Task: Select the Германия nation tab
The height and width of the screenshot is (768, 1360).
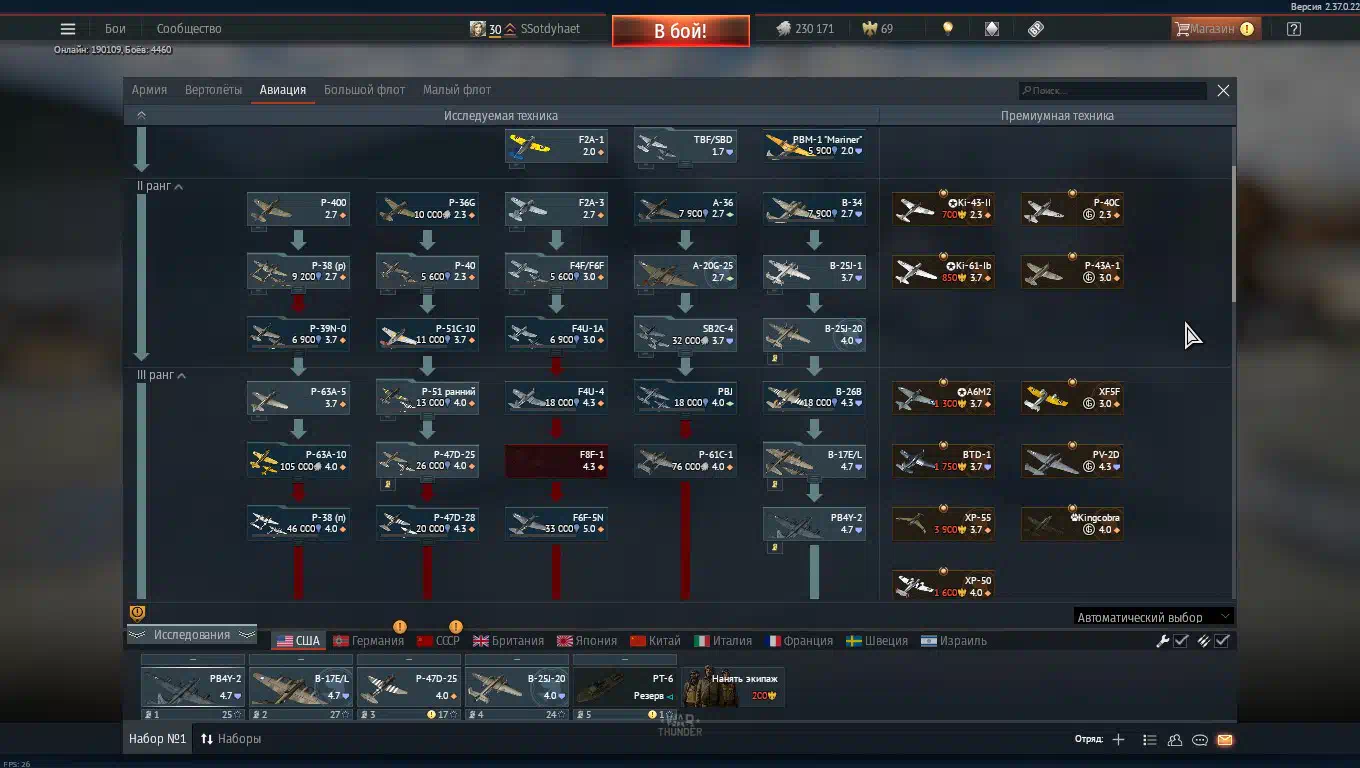Action: pos(369,641)
